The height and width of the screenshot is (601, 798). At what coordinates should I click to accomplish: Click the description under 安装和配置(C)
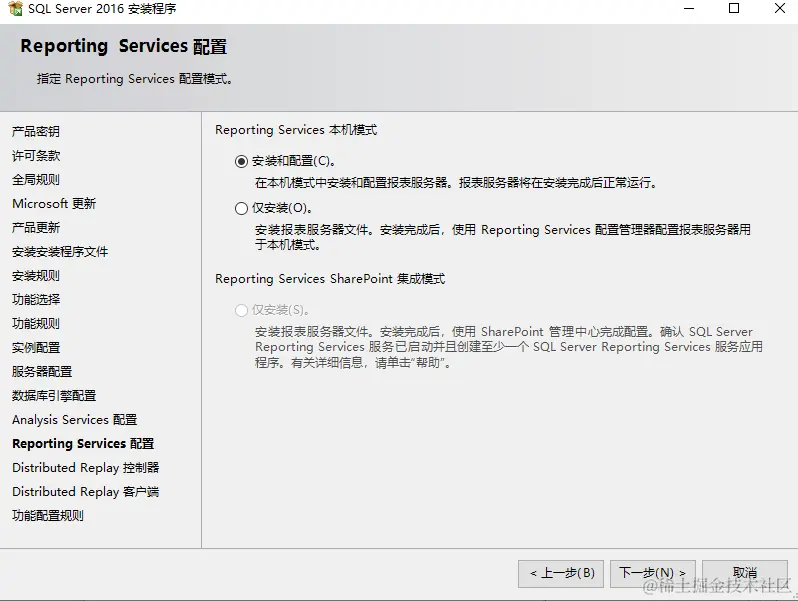455,183
